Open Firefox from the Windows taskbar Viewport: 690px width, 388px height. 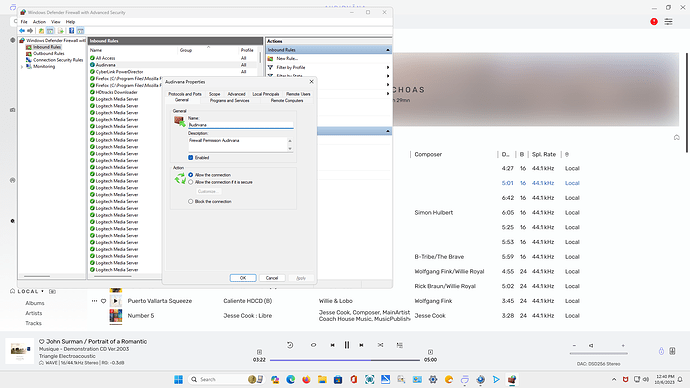[x=306, y=379]
